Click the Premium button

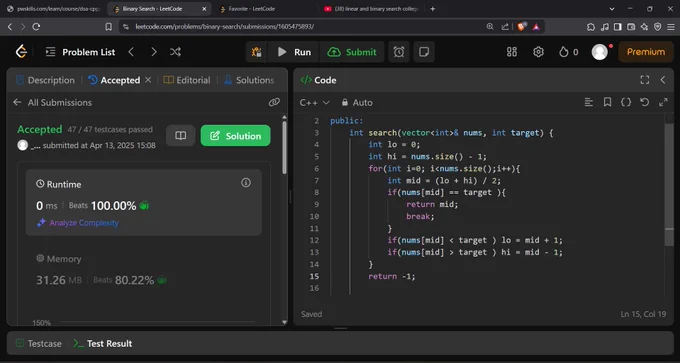[x=646, y=52]
